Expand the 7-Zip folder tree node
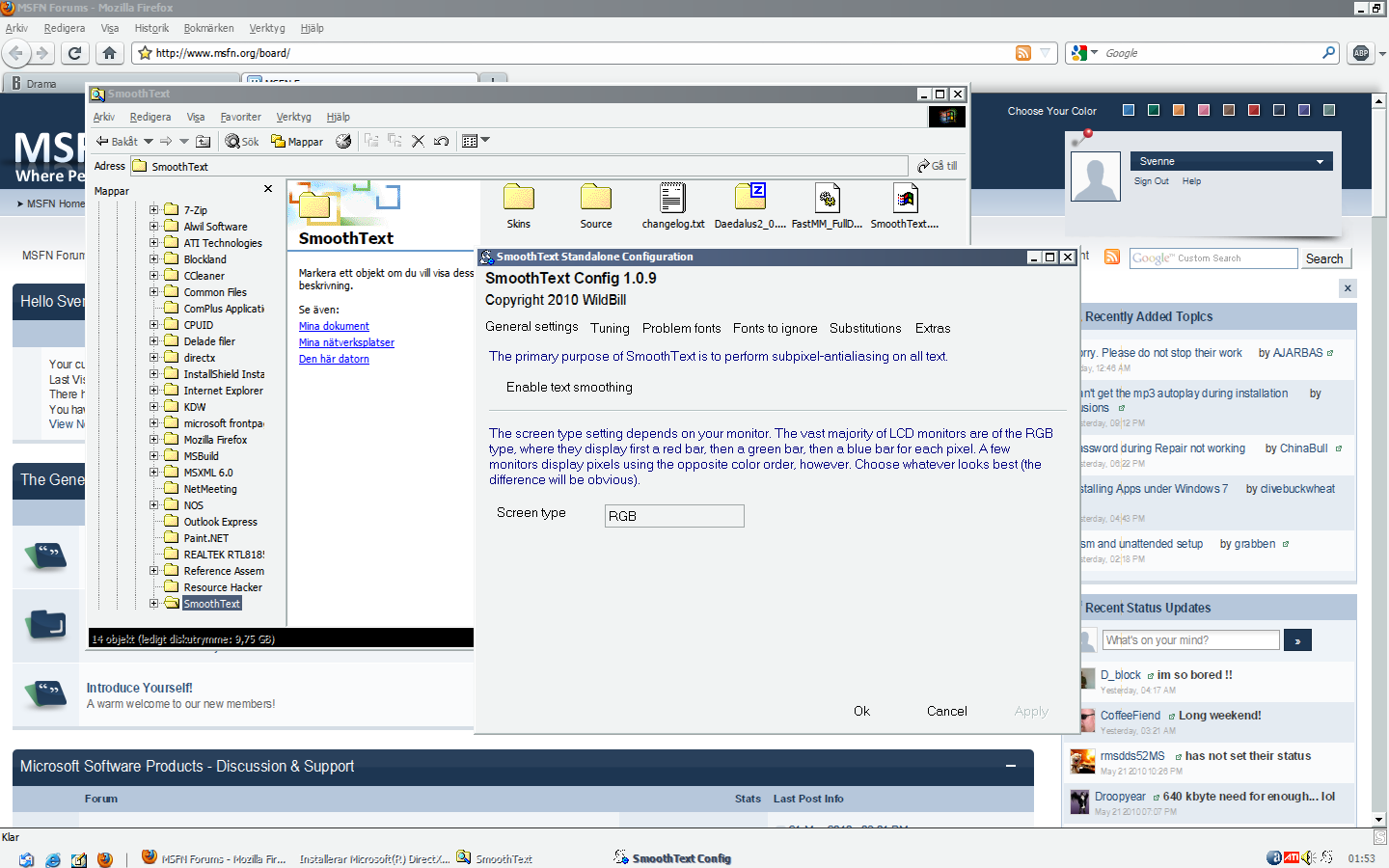Viewport: 1389px width, 868px height. click(153, 209)
